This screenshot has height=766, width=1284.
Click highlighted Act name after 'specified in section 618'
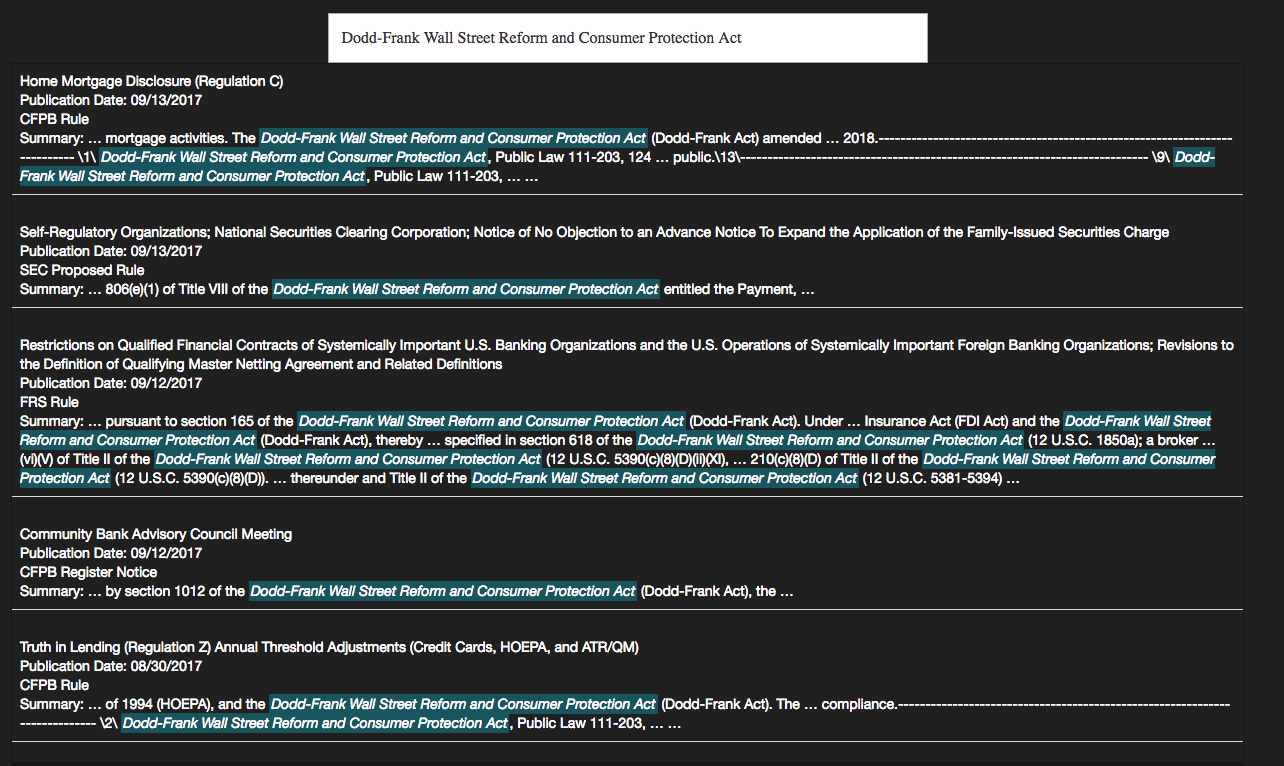(x=830, y=440)
